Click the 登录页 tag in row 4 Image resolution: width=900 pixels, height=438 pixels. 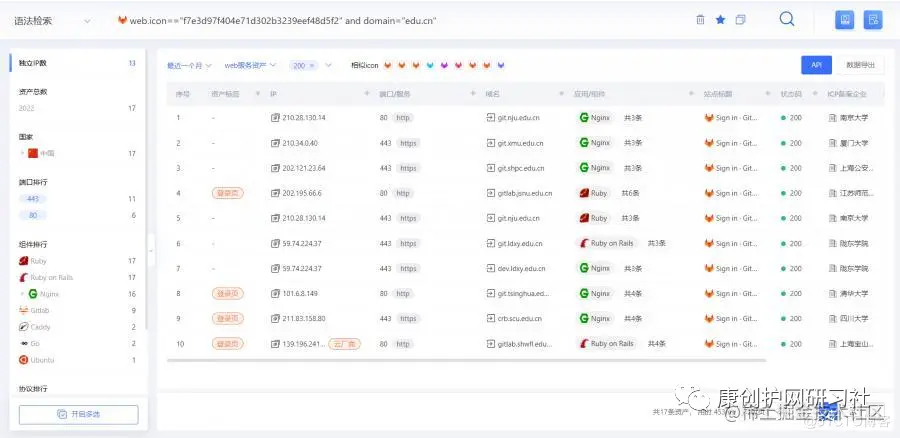[x=227, y=193]
